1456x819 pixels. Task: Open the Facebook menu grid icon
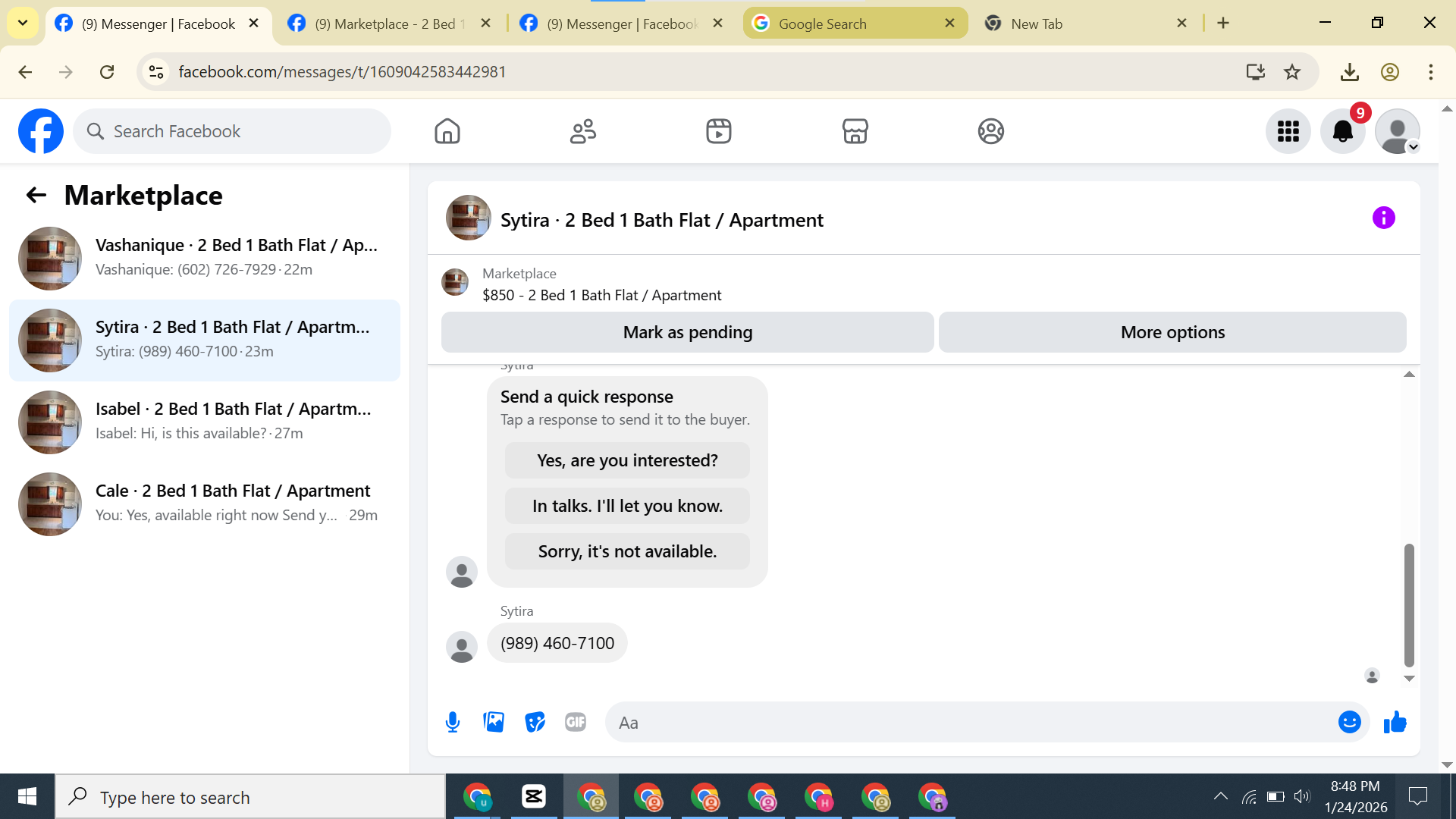tap(1288, 131)
